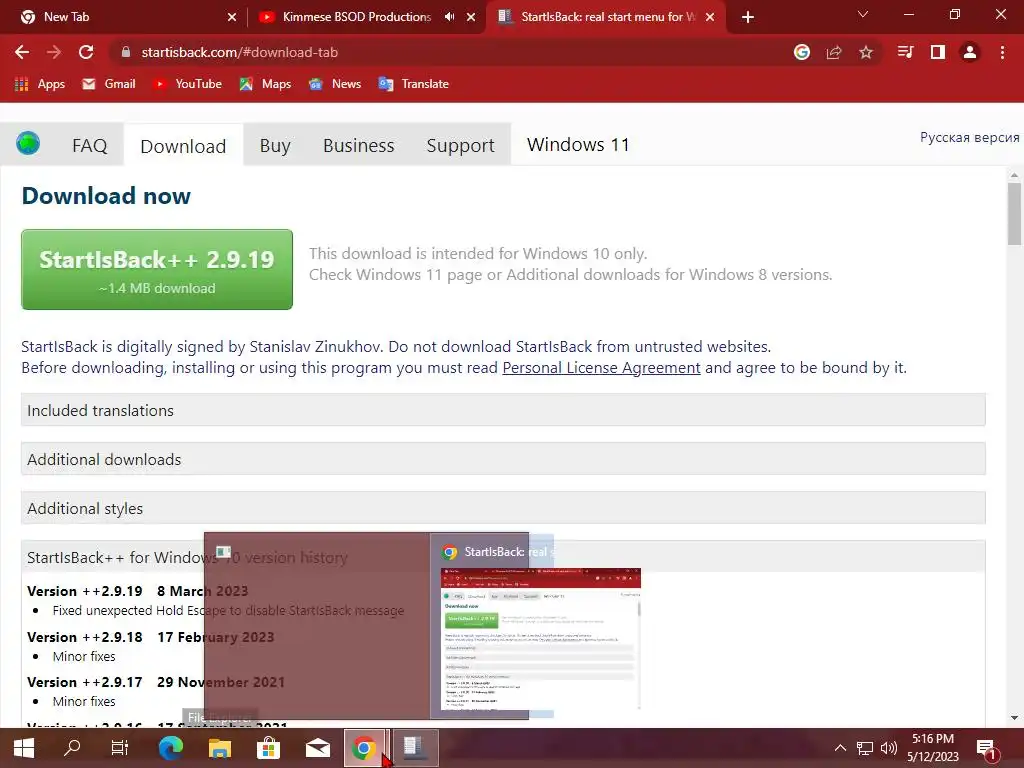Image resolution: width=1024 pixels, height=768 pixels.
Task: Open the StartIsBack program taskbar icon
Action: click(415, 748)
